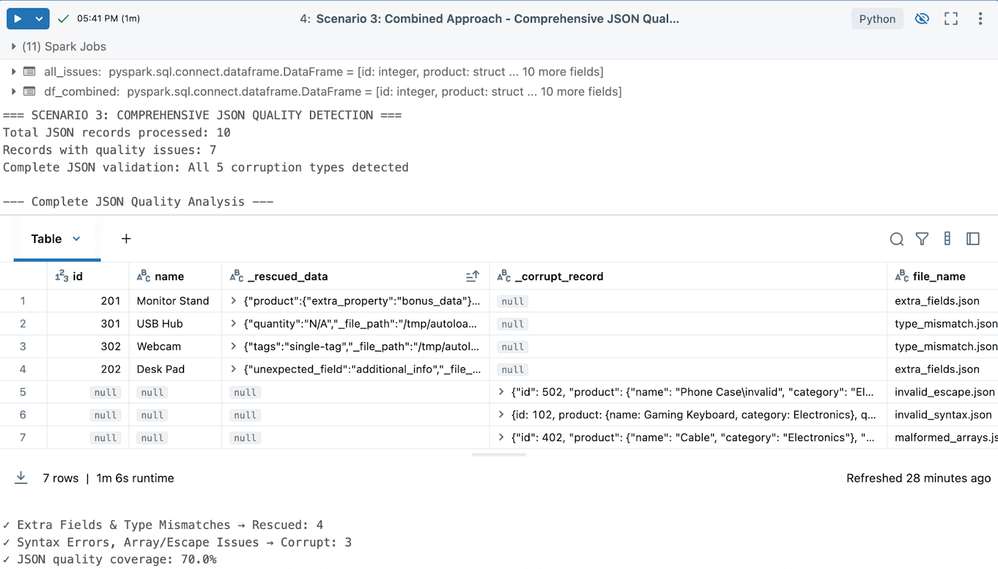
Task: Select the Desk Pad name cell
Action: [175, 370]
